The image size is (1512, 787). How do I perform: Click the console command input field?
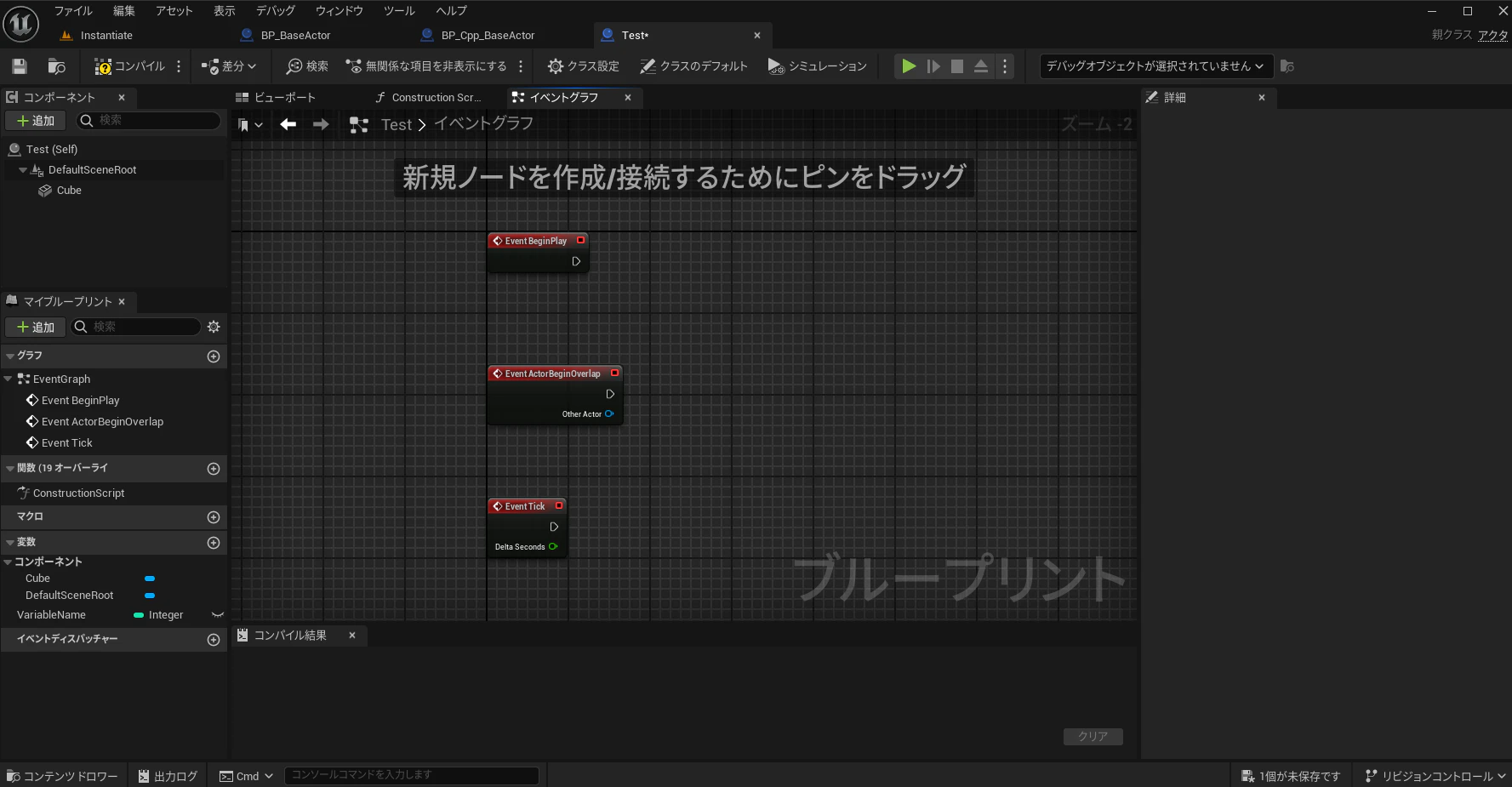(412, 775)
